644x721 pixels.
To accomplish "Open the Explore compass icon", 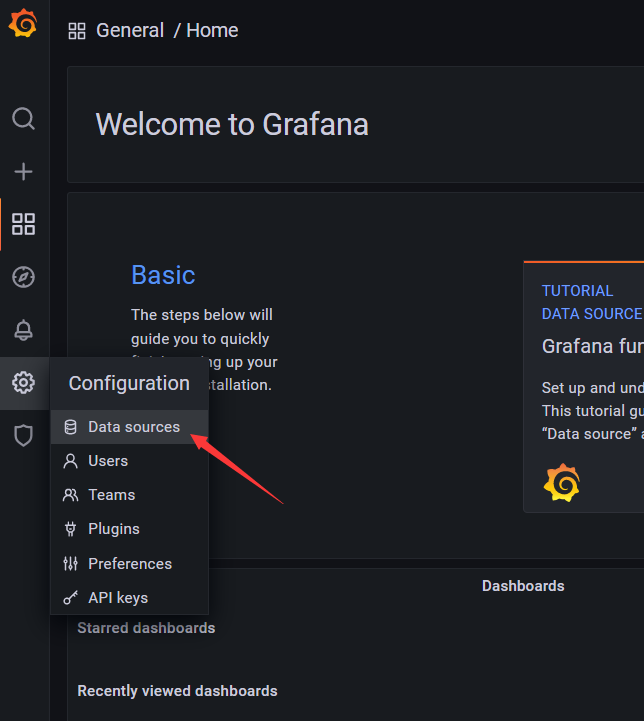I will pos(23,277).
